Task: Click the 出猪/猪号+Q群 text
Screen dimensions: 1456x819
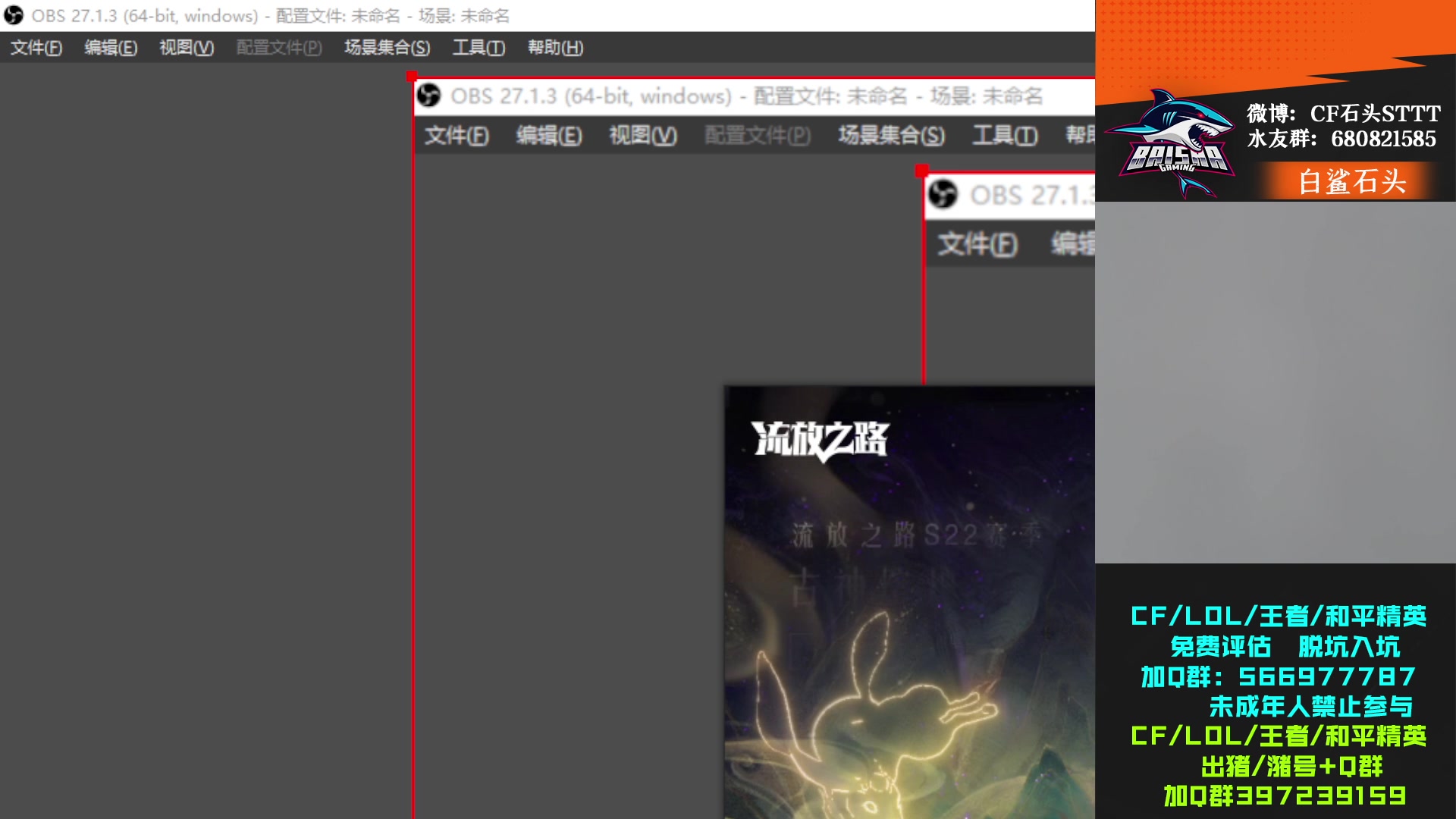Action: tap(1292, 767)
